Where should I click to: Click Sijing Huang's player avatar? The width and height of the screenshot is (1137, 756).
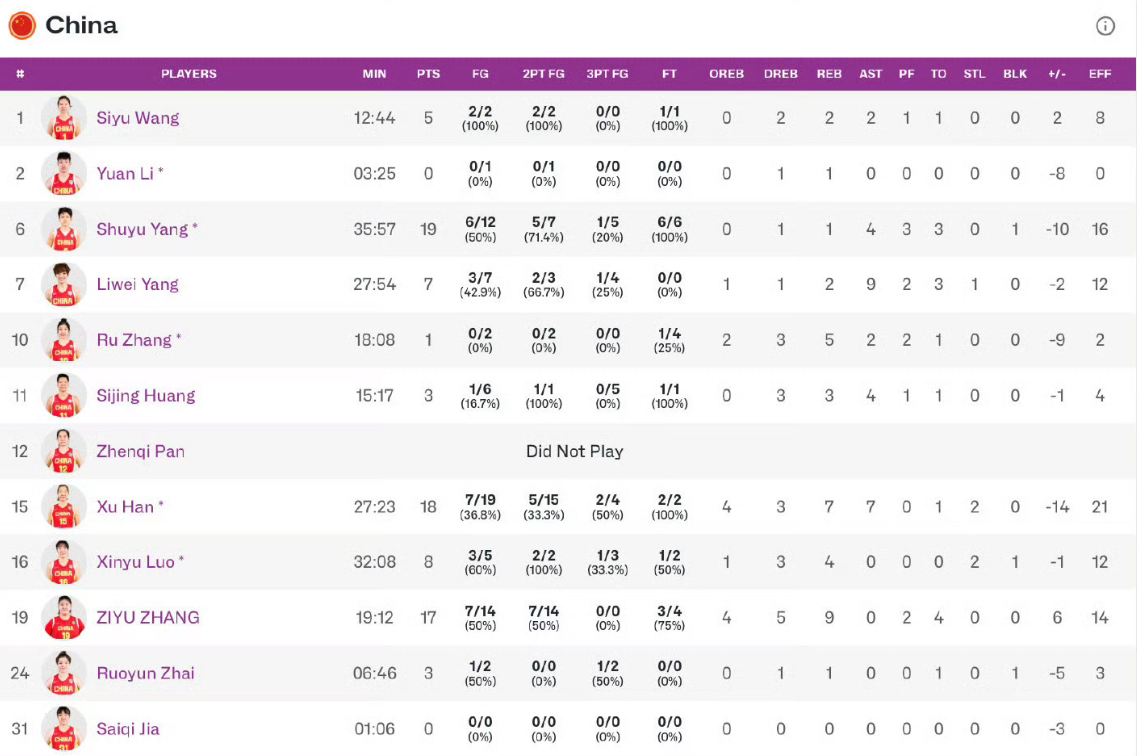63,395
